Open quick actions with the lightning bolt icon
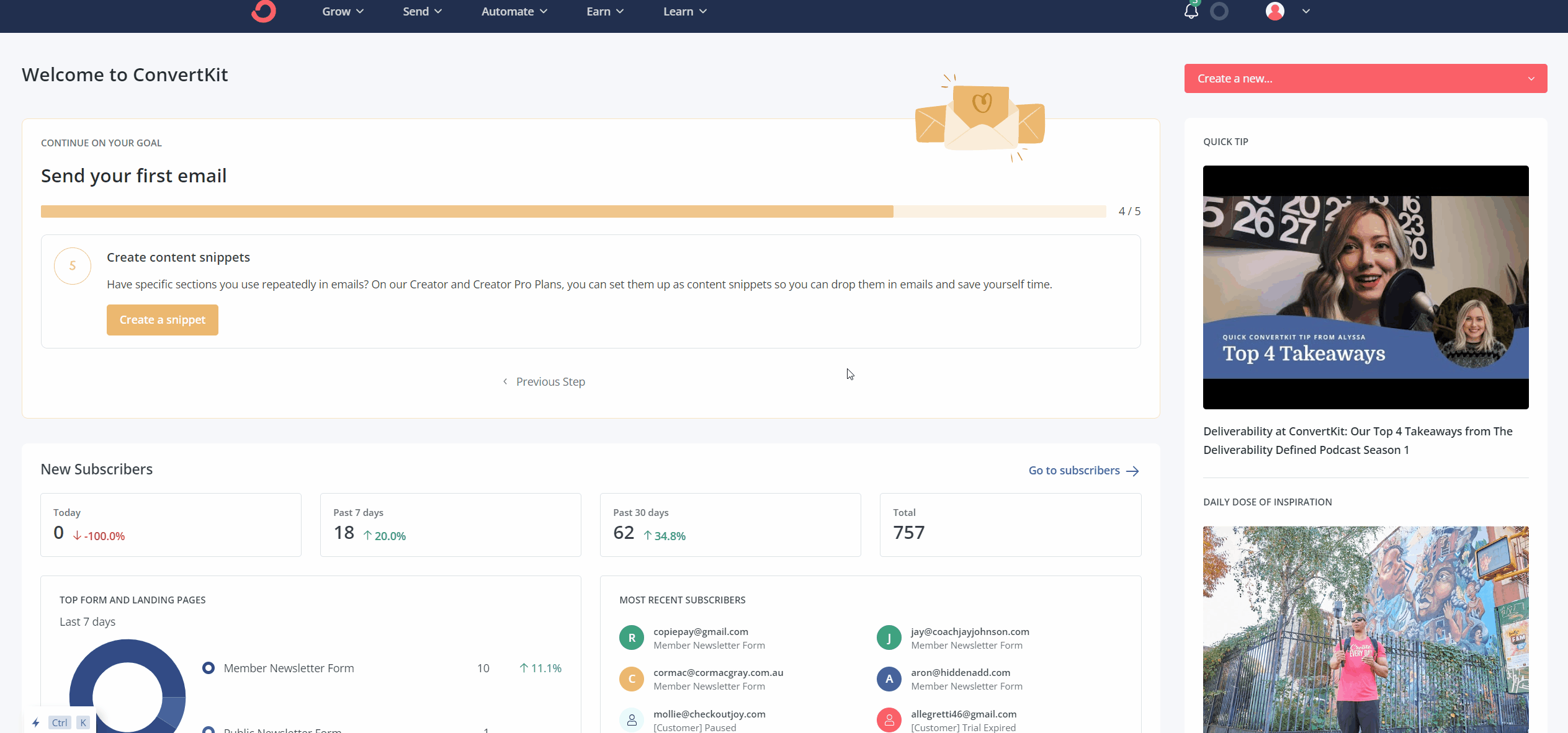The image size is (1568, 733). click(x=35, y=722)
